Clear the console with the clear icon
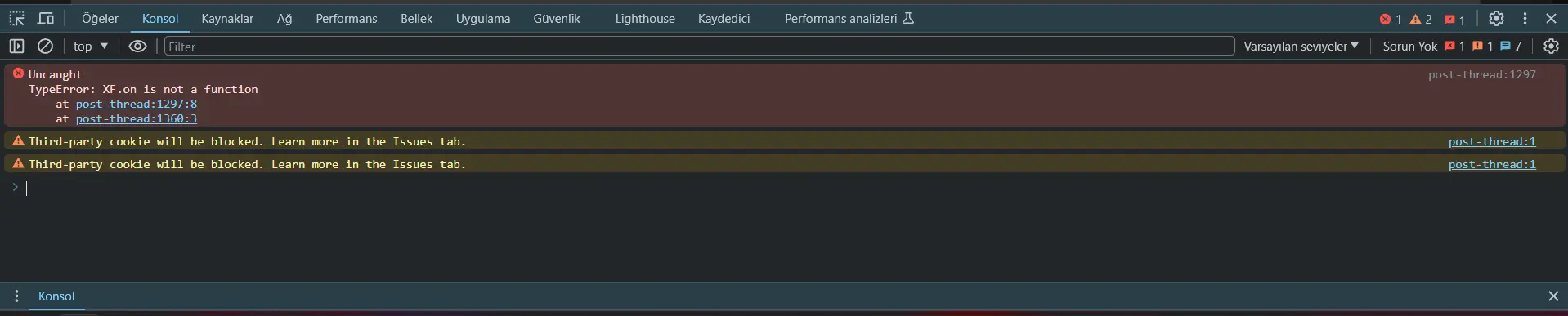Screen dimensions: 1568x316 (46, 47)
